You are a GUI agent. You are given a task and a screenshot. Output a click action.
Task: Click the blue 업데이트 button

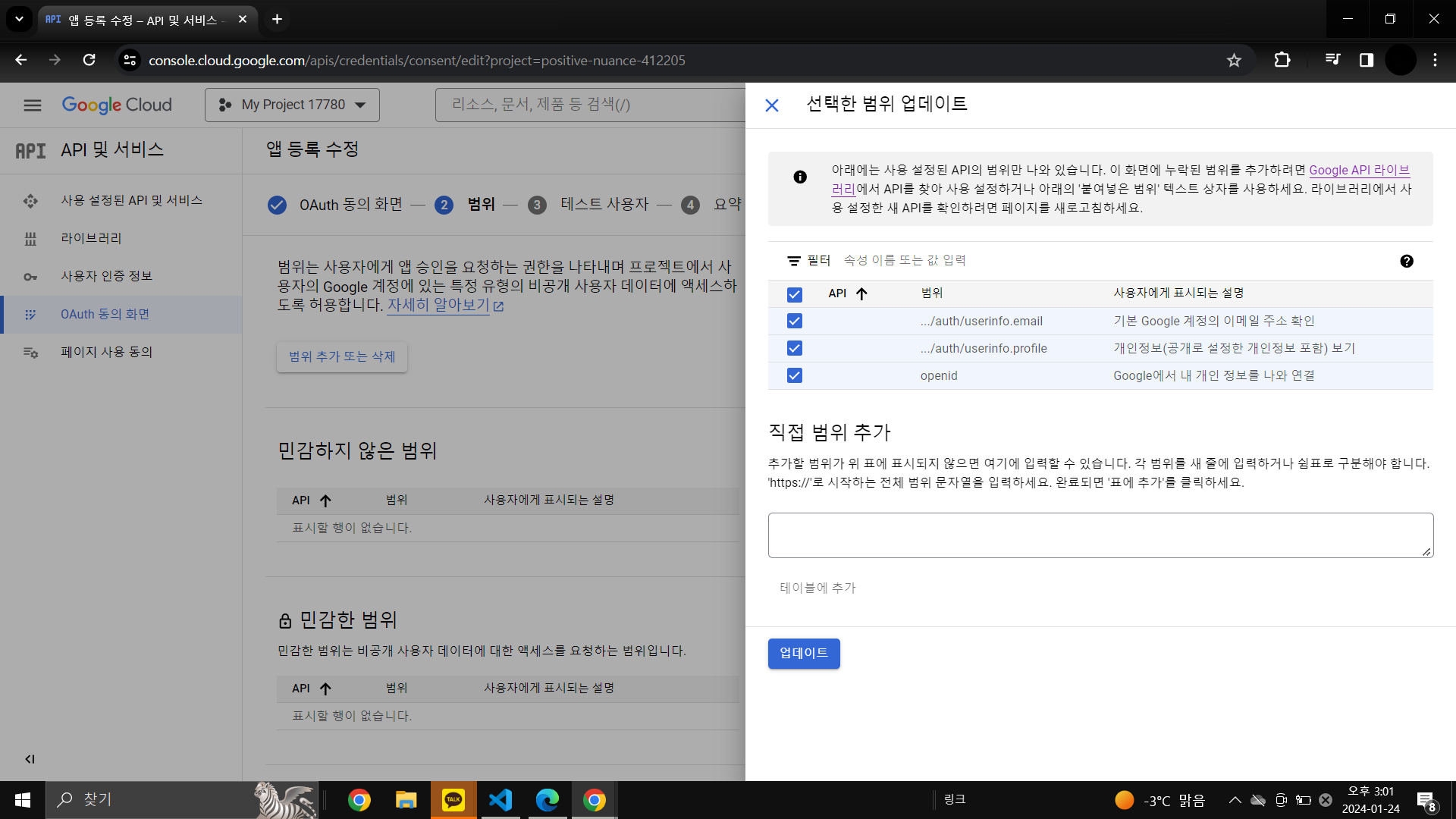pos(803,653)
